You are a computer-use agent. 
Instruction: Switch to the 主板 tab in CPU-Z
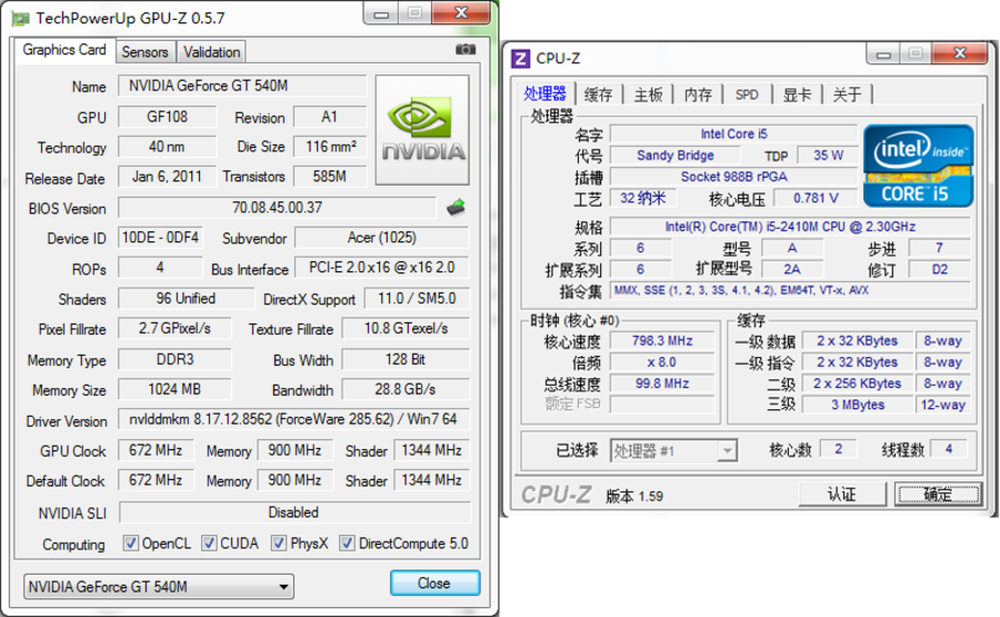649,95
